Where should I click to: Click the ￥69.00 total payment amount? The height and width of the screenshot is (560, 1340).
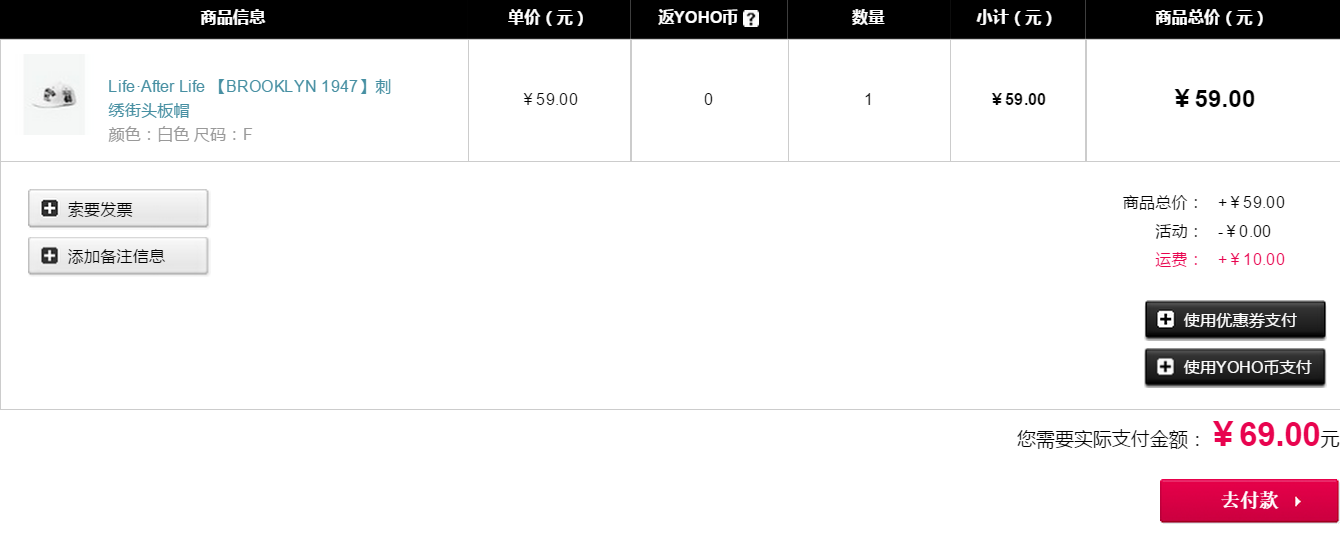(1267, 435)
